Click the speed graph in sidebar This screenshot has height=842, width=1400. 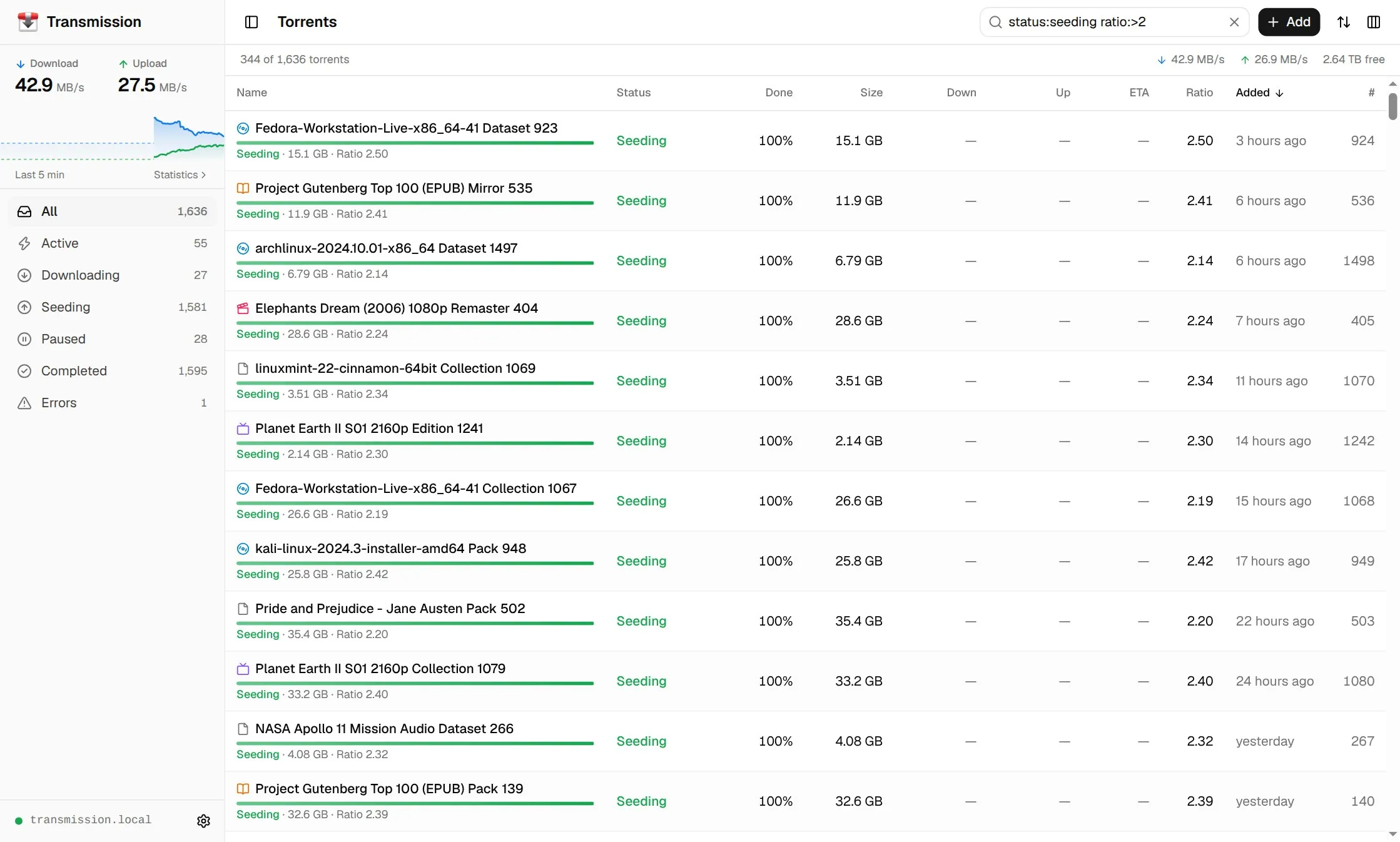[x=112, y=138]
